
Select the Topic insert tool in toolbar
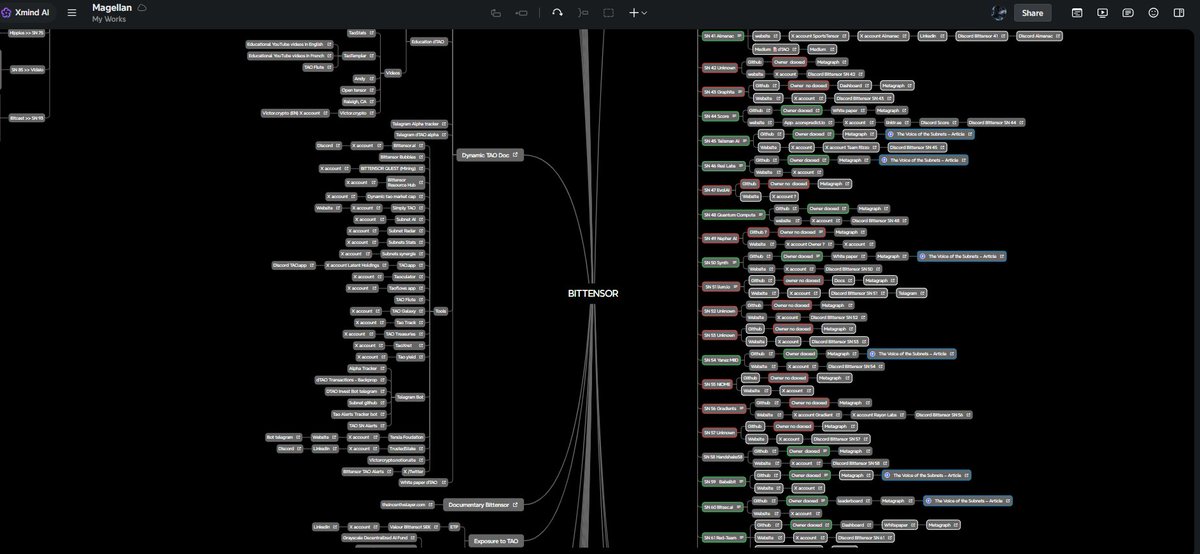(496, 13)
